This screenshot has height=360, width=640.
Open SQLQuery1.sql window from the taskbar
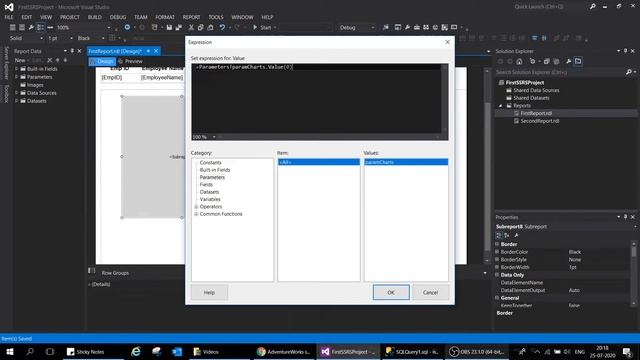click(411, 351)
